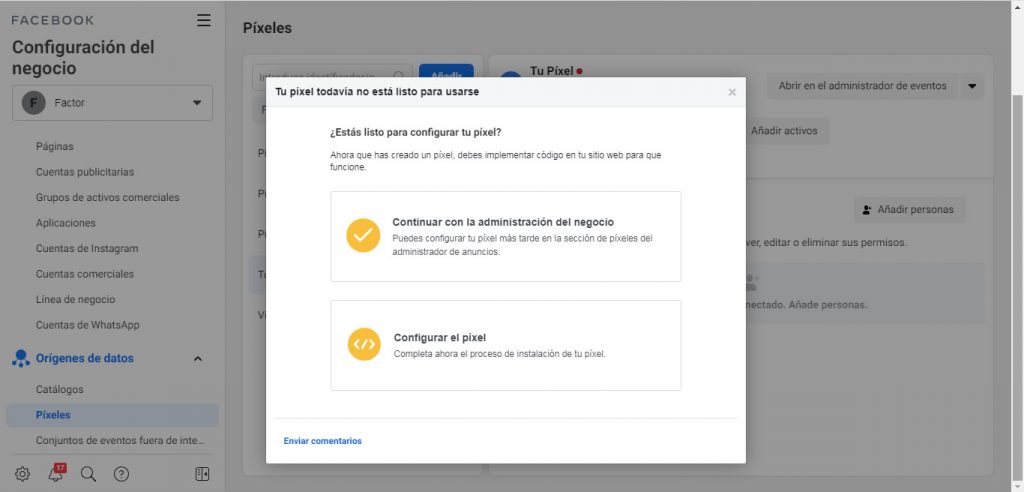The image size is (1024, 492).
Task: Click Enviar comentarios link
Action: click(x=323, y=441)
